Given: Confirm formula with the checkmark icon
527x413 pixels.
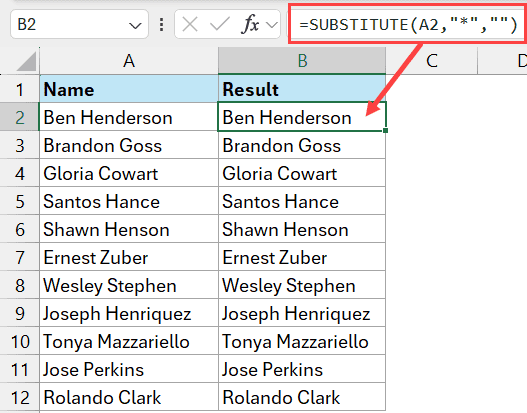Looking at the screenshot, I should point(219,25).
